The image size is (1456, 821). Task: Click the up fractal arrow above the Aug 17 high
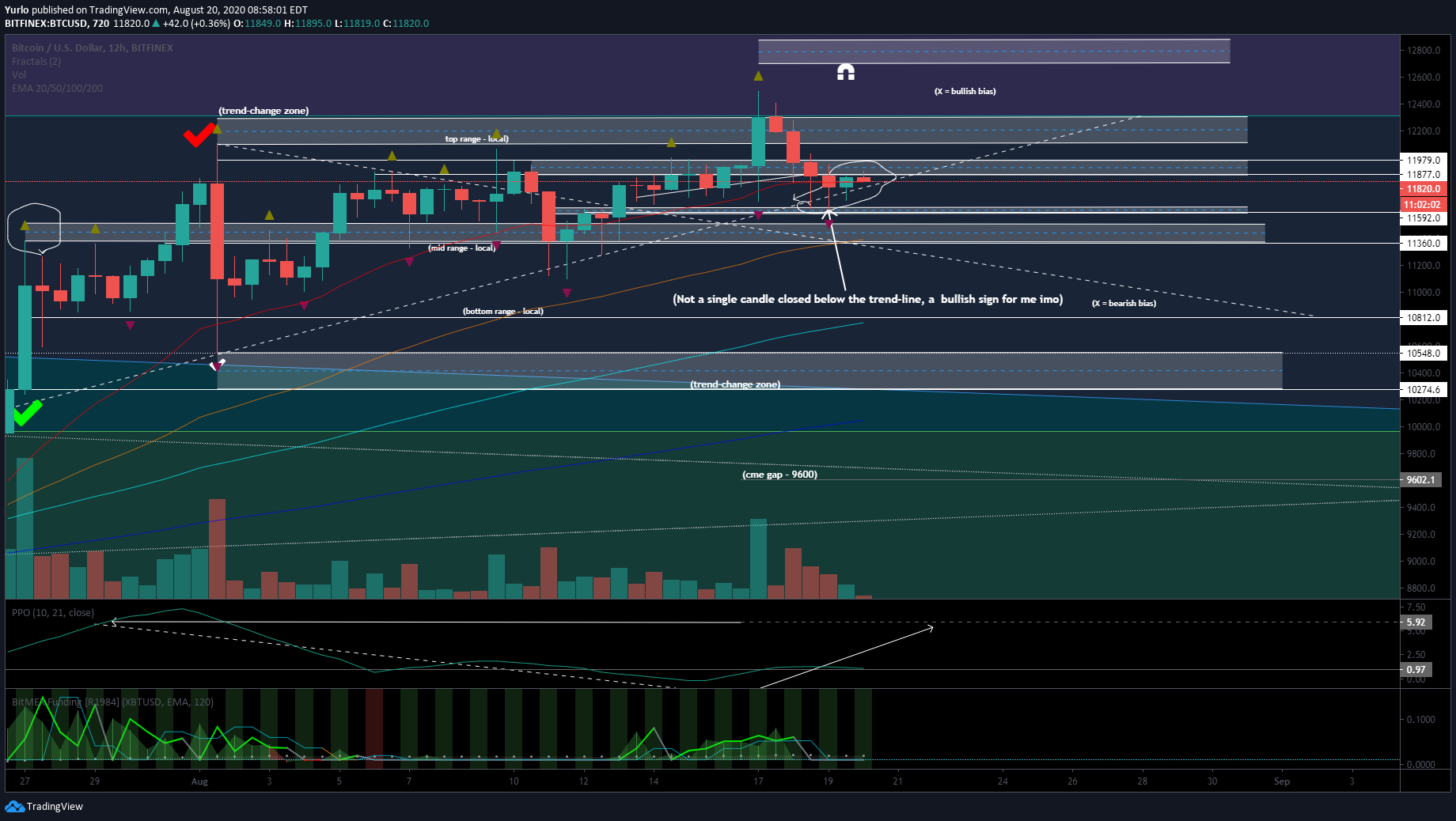(758, 76)
